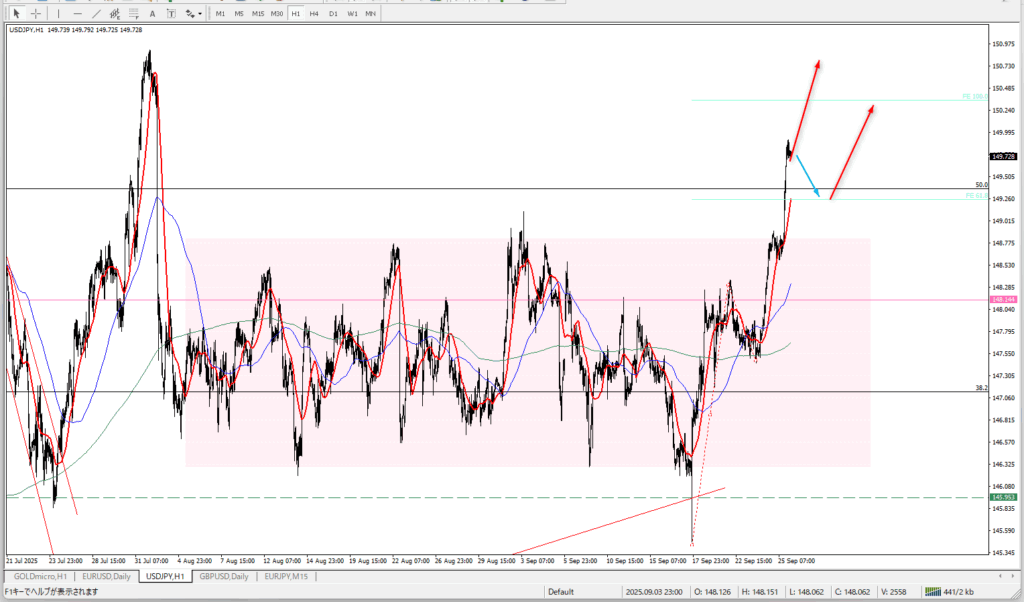
Task: Activate the crosshair tool
Action: 36,13
